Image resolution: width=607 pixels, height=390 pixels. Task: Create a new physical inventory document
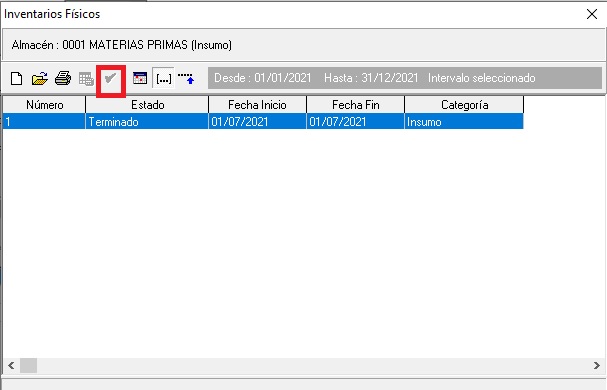16,79
